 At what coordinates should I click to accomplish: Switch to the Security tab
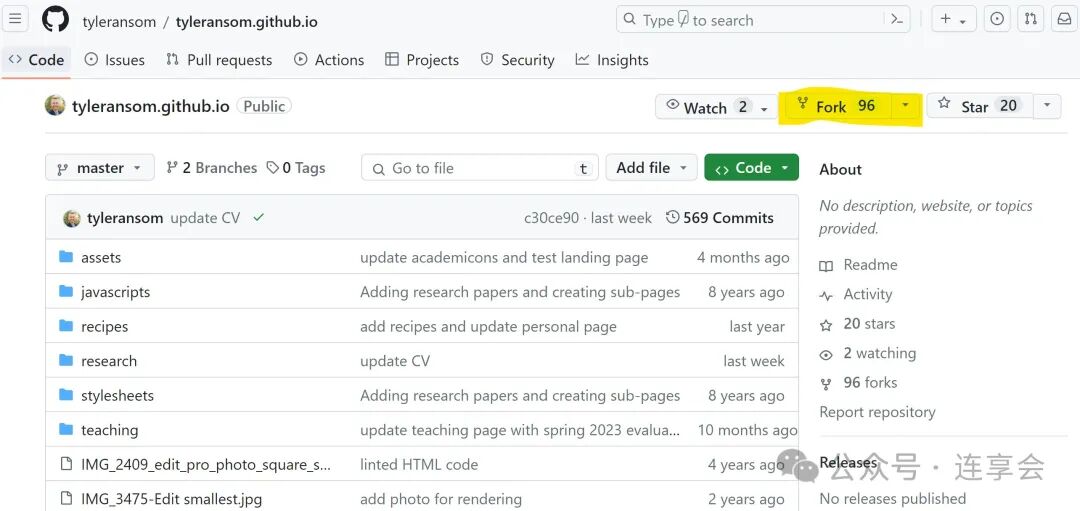click(517, 60)
